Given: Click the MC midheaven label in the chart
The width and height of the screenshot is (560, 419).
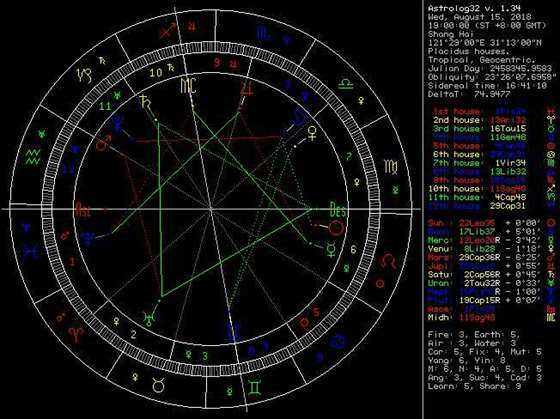Looking at the screenshot, I should click(x=188, y=85).
